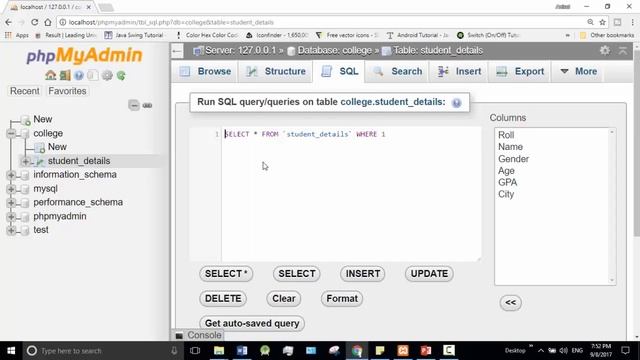
Task: Collapse the college database tree node
Action: (11, 133)
